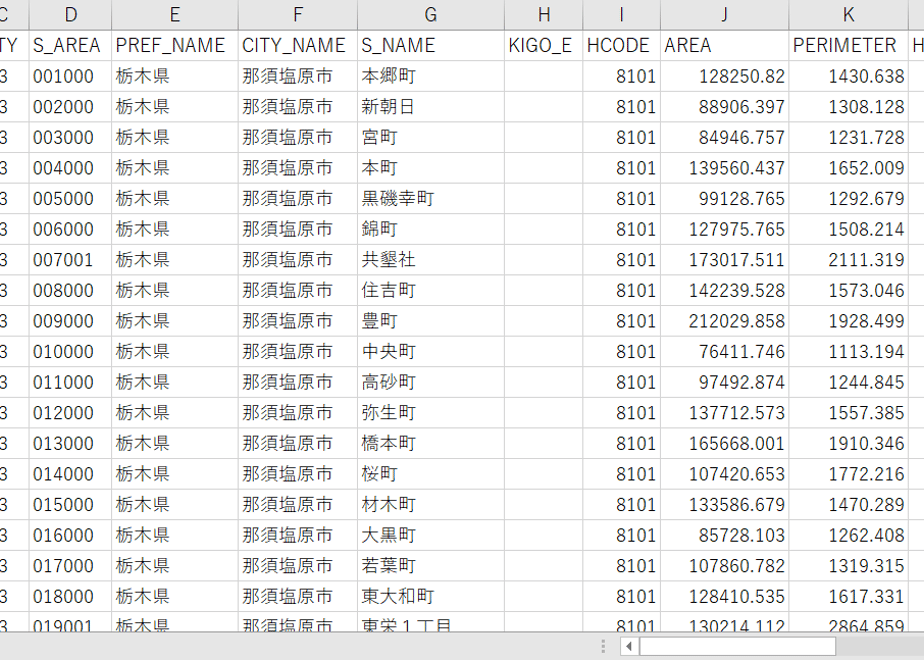
Task: Click the cell containing 材木町
Action: pos(431,505)
